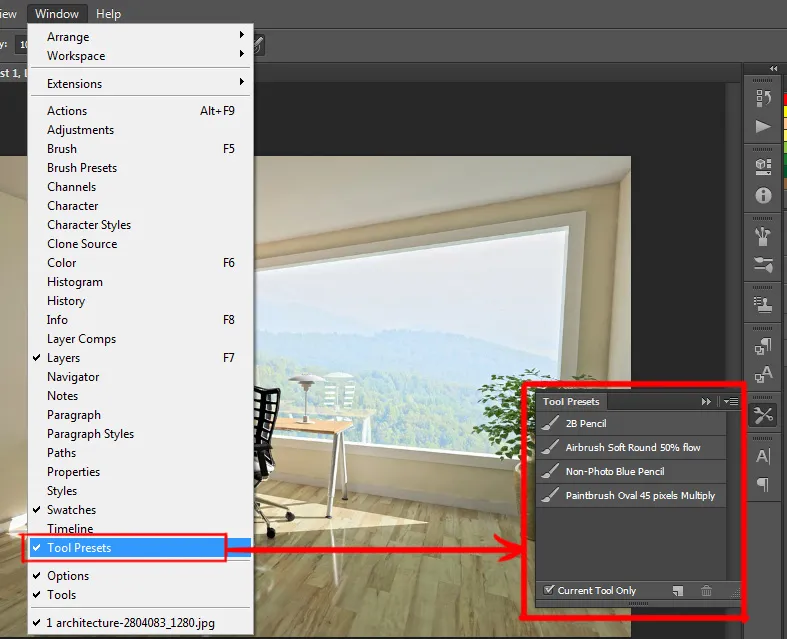Choose Actions from the Window menu
This screenshot has width=787, height=639.
pyautogui.click(x=141, y=111)
